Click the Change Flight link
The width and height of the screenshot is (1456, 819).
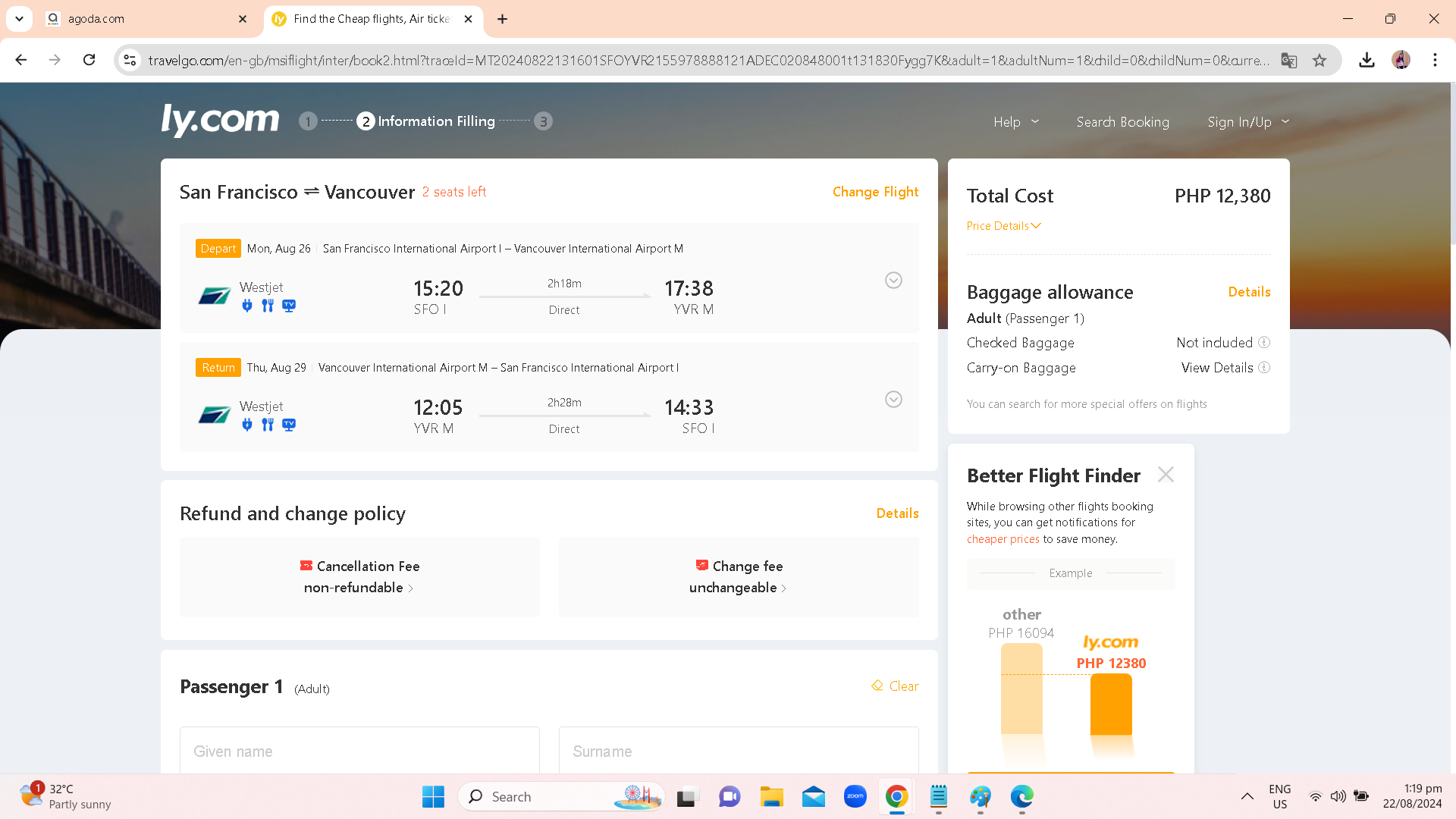click(875, 192)
